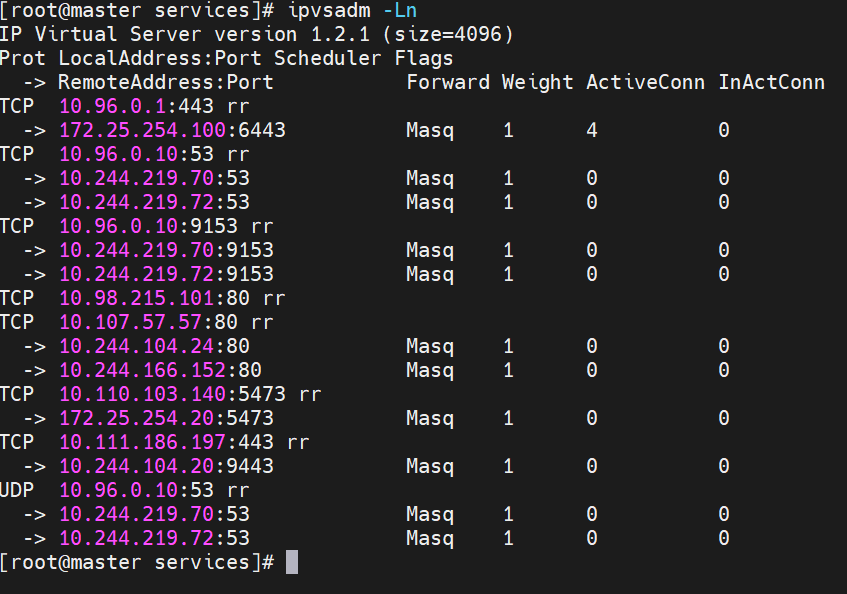Click the "UDP" protocol label
The image size is (847, 594).
pos(17,490)
